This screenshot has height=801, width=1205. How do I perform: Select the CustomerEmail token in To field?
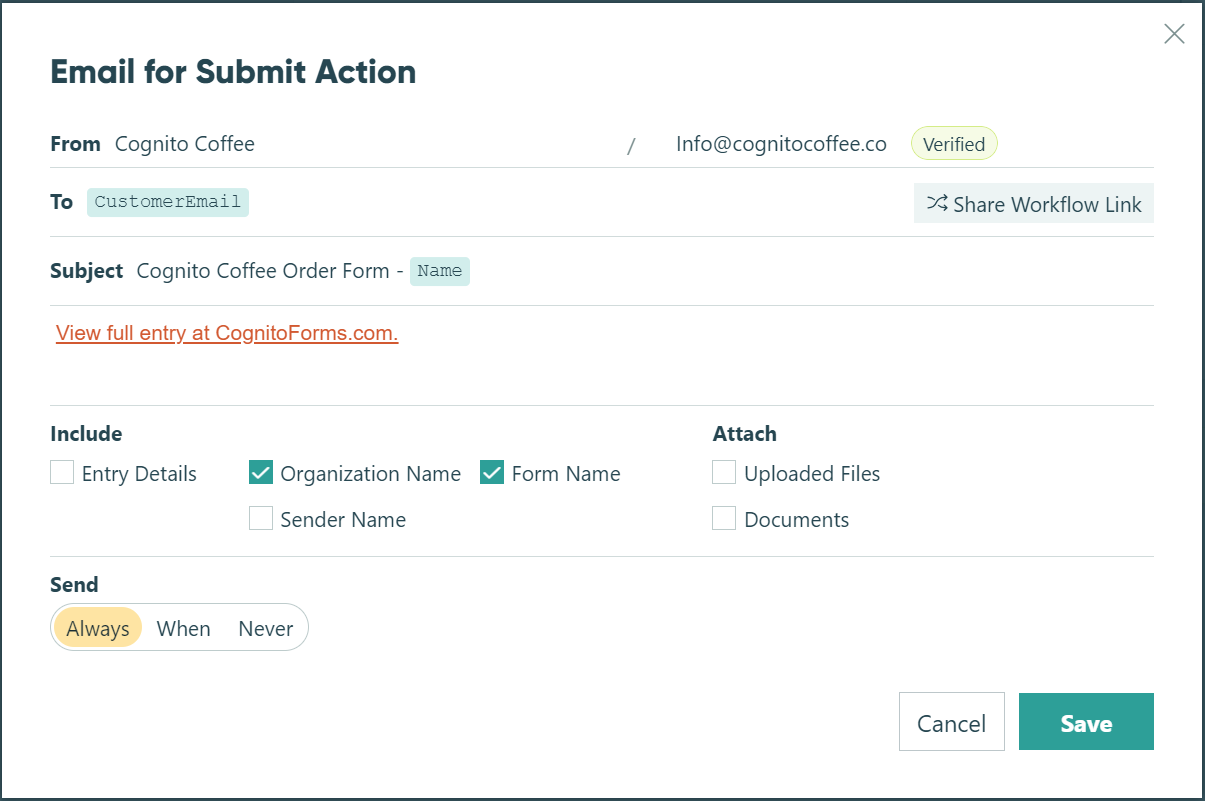(x=168, y=202)
